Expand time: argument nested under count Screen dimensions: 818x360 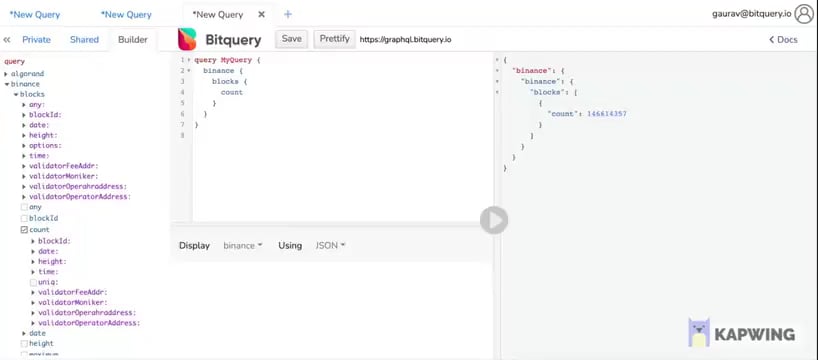pyautogui.click(x=33, y=272)
